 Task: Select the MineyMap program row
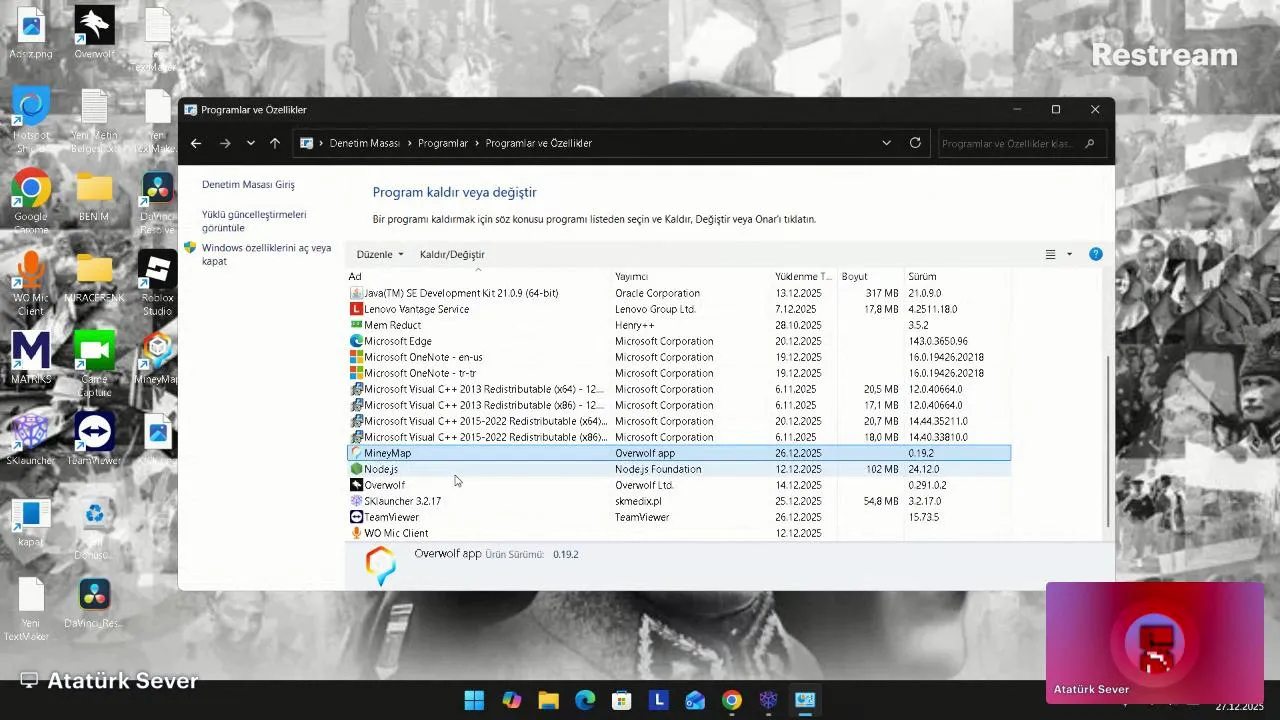tap(679, 453)
